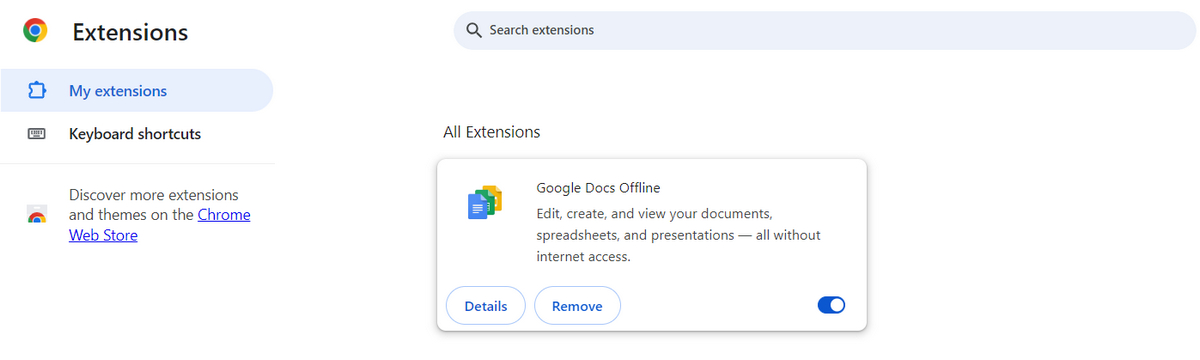Disable the Google Docs Offline toggle
This screenshot has width=1200, height=360.
[x=831, y=305]
